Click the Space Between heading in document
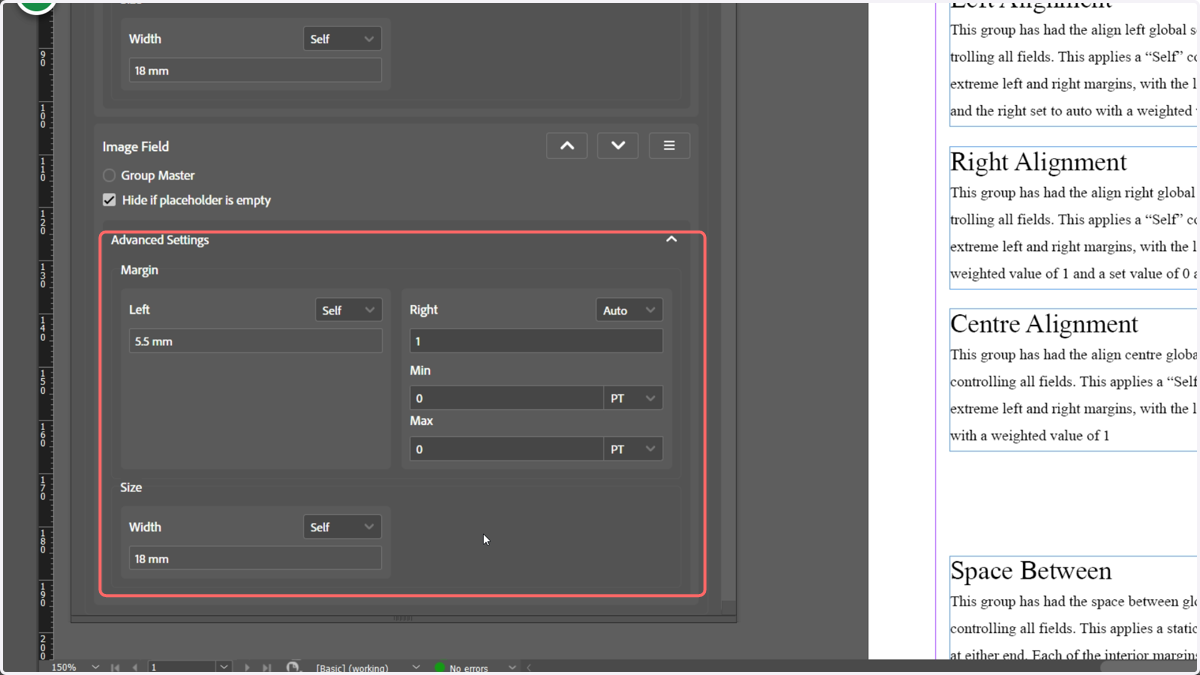Viewport: 1200px width, 675px height. 1031,571
